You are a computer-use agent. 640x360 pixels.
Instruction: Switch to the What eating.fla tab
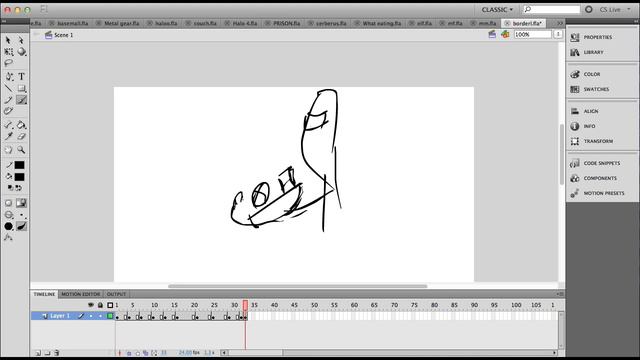point(382,23)
